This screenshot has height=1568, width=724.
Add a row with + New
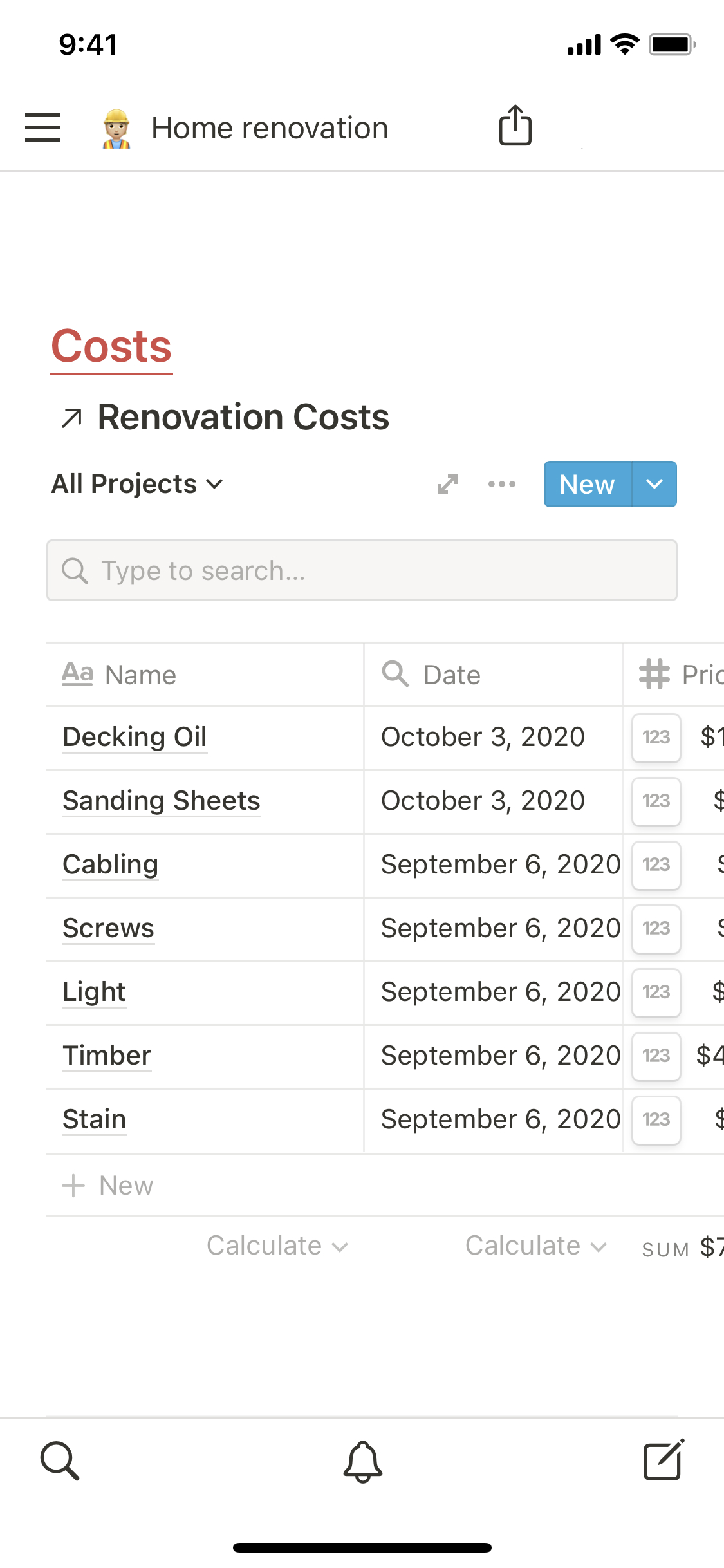click(x=108, y=1186)
